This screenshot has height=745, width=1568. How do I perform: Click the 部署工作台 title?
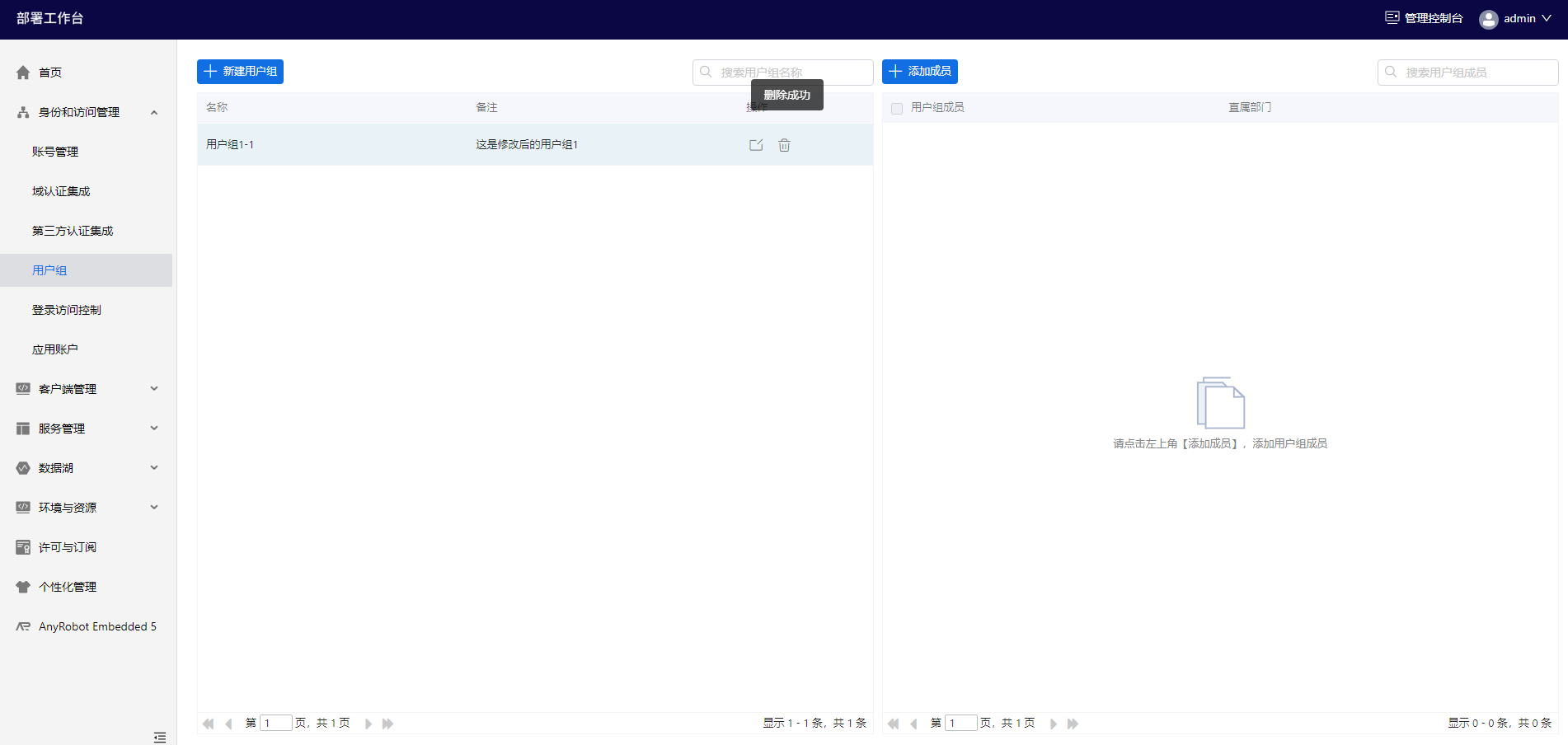click(x=50, y=18)
